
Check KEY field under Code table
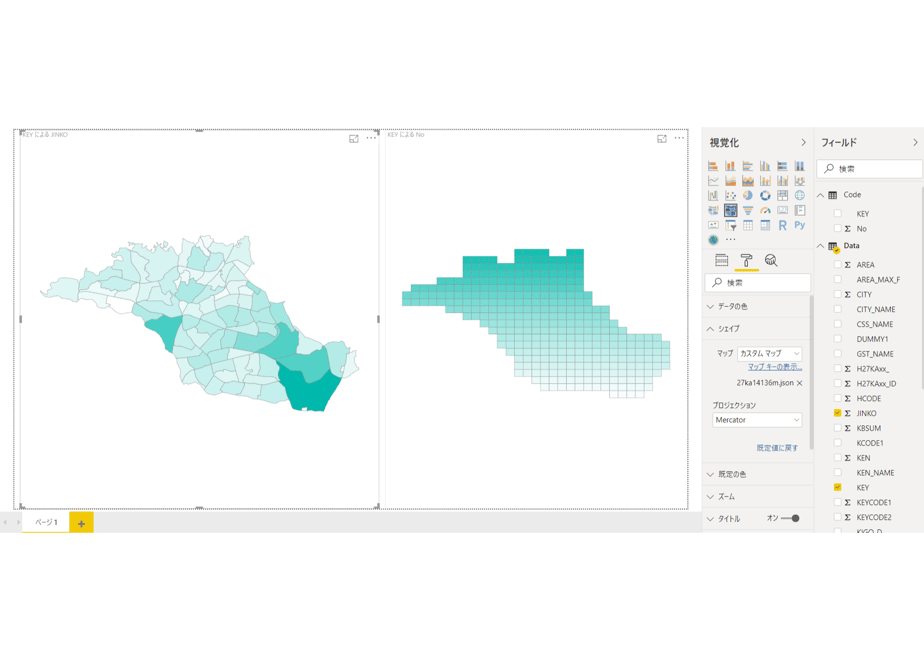tap(837, 213)
